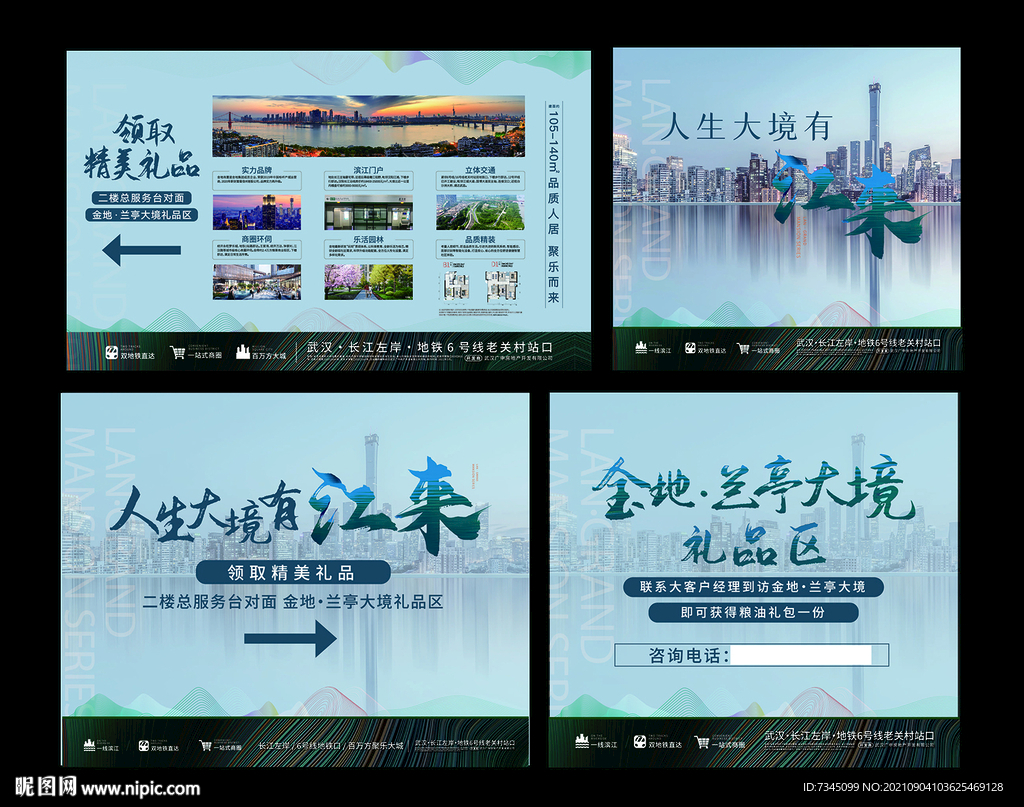
Task: Click the 一站式商圈 cart icon in the 人生大境有 skyline poster footer
Action: 743,348
